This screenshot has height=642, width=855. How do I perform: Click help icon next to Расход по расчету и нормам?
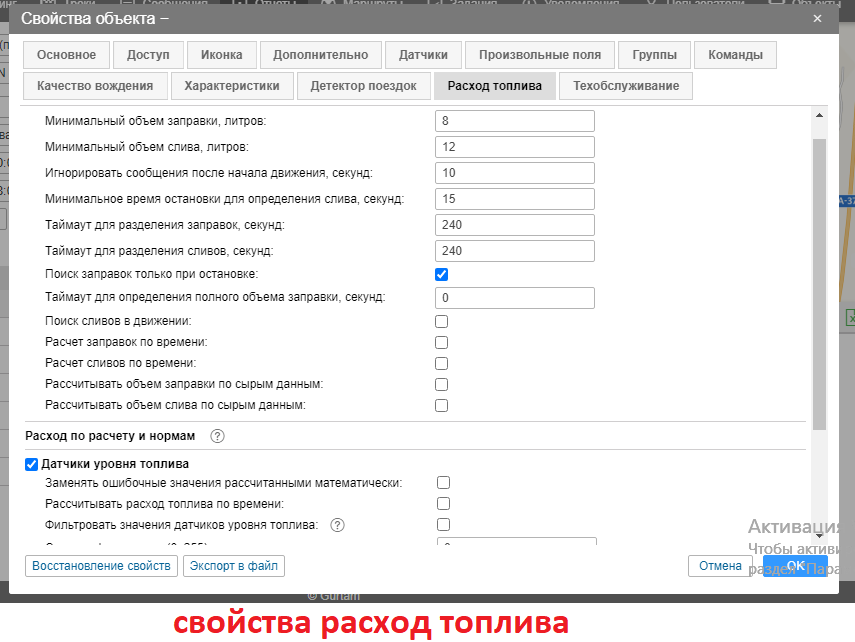(217, 436)
